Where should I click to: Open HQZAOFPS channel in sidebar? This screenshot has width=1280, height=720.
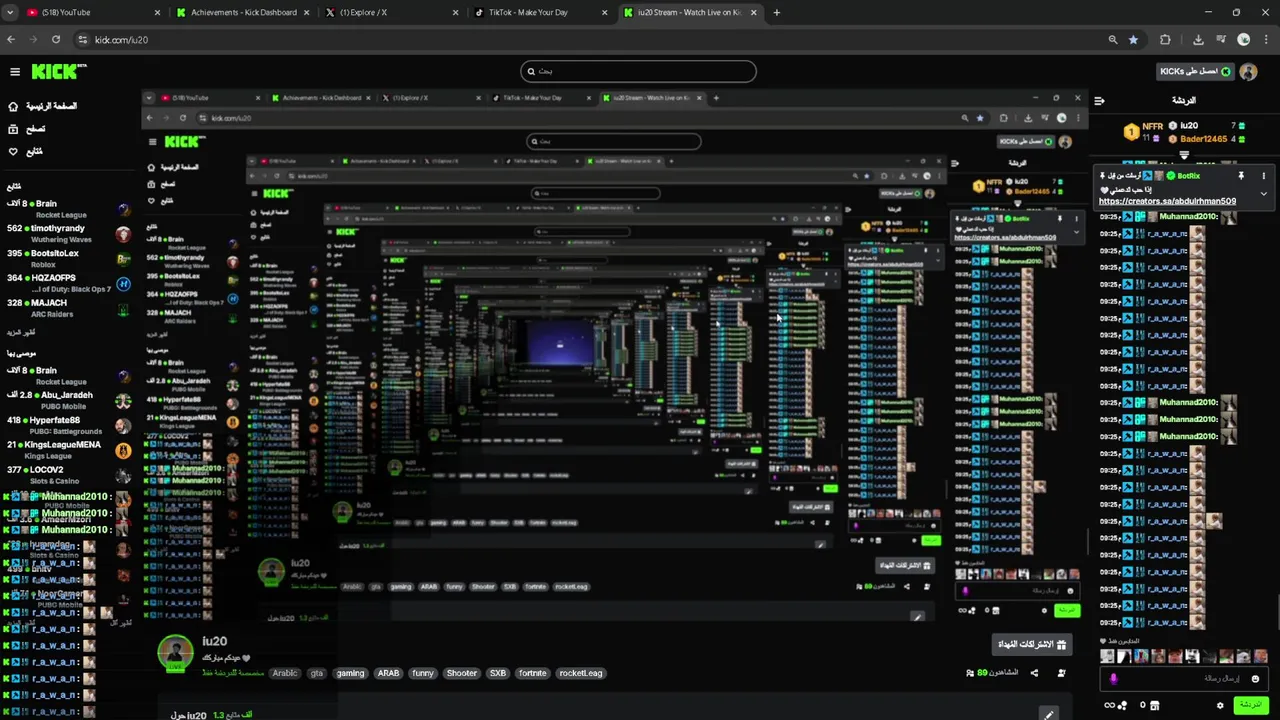click(x=67, y=284)
